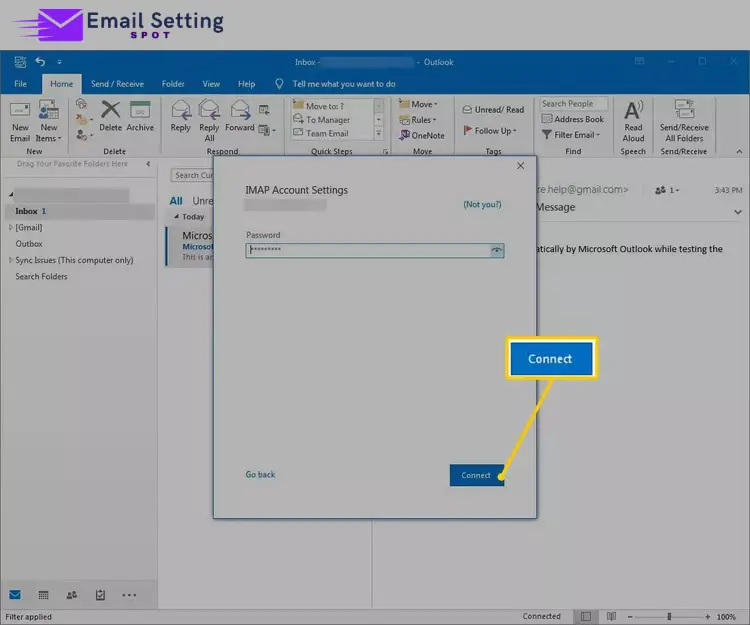Click the Forward icon
The image size is (750, 625).
click(240, 110)
